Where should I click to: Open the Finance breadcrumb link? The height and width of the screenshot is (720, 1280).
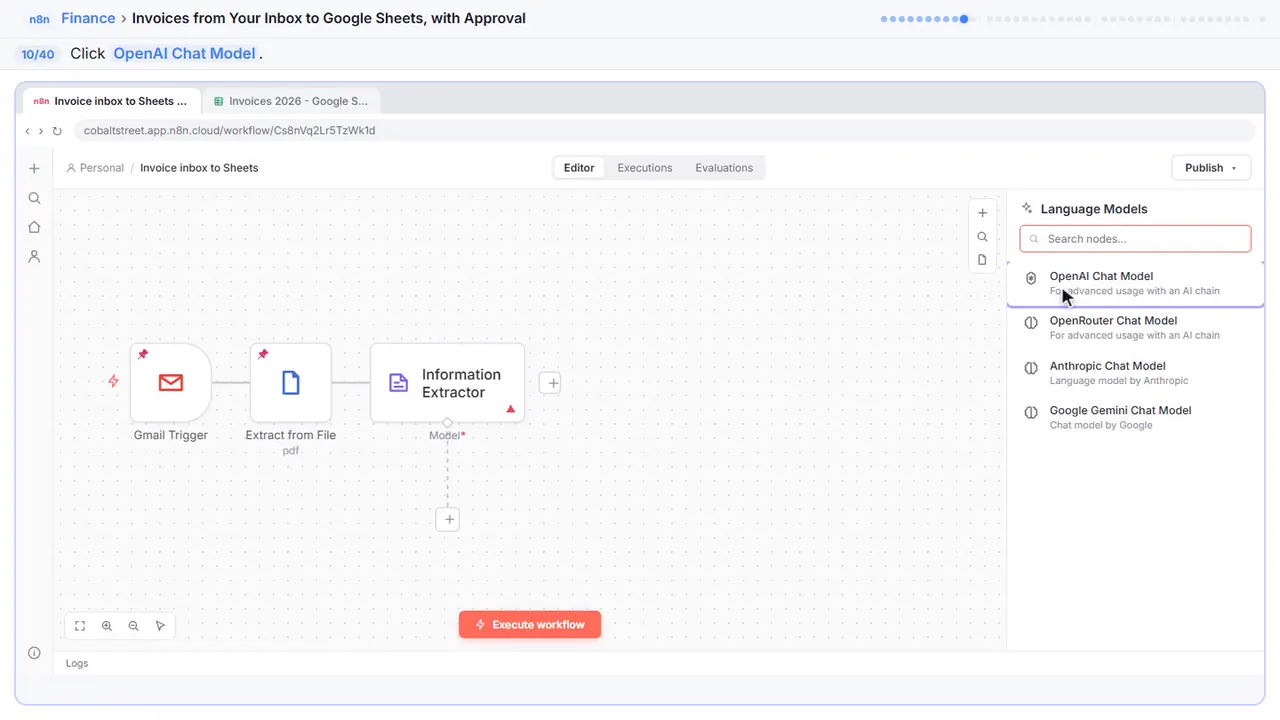click(x=88, y=18)
